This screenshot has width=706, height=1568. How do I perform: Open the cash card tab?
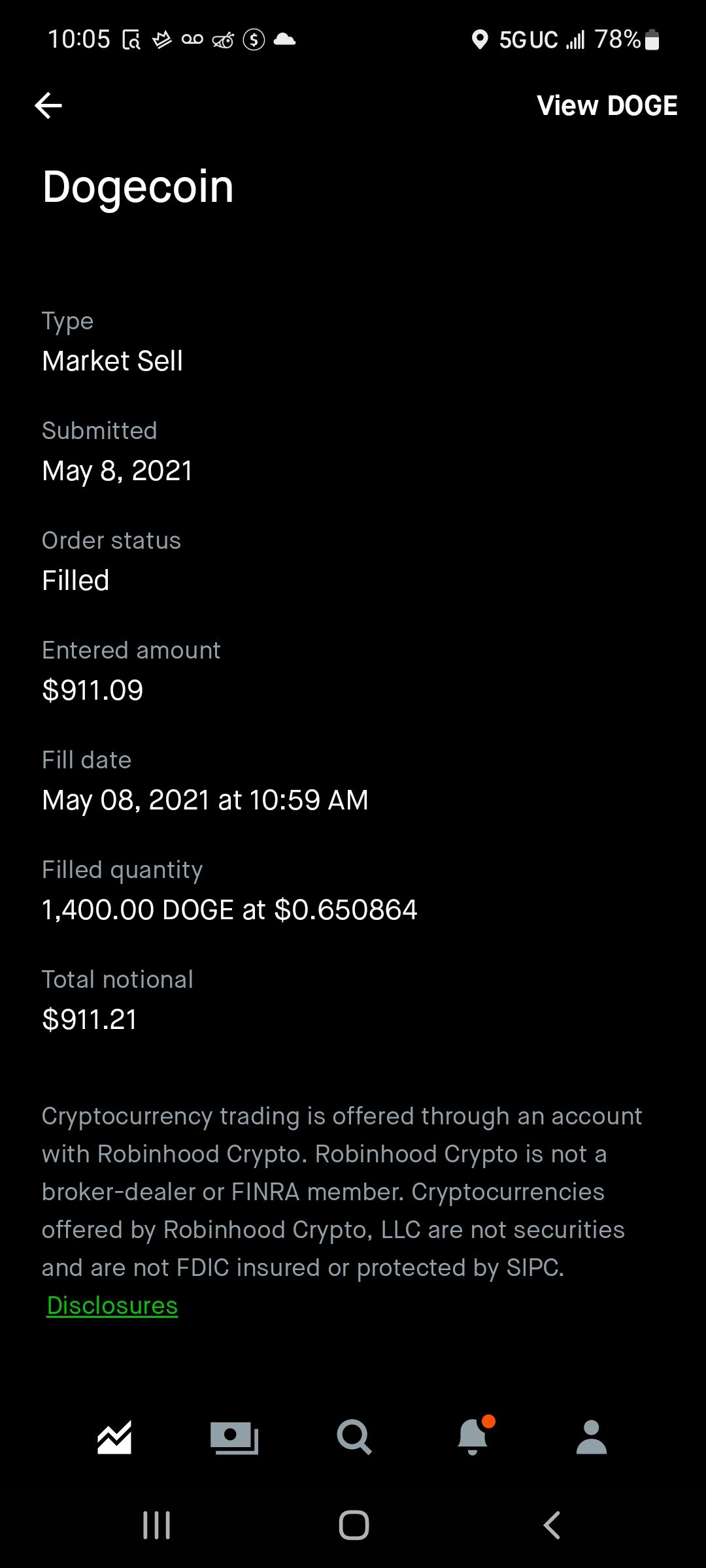pyautogui.click(x=234, y=1437)
